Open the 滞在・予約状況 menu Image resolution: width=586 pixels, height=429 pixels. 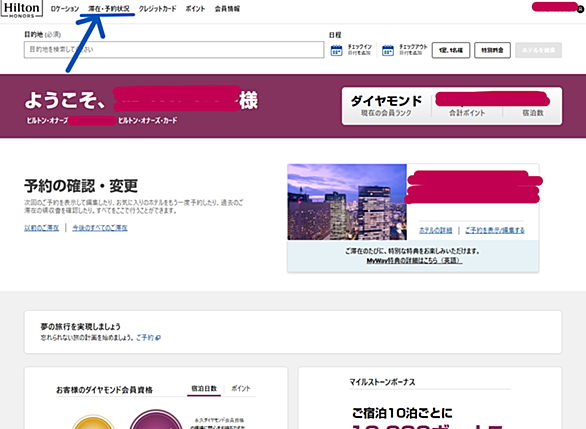(x=109, y=9)
